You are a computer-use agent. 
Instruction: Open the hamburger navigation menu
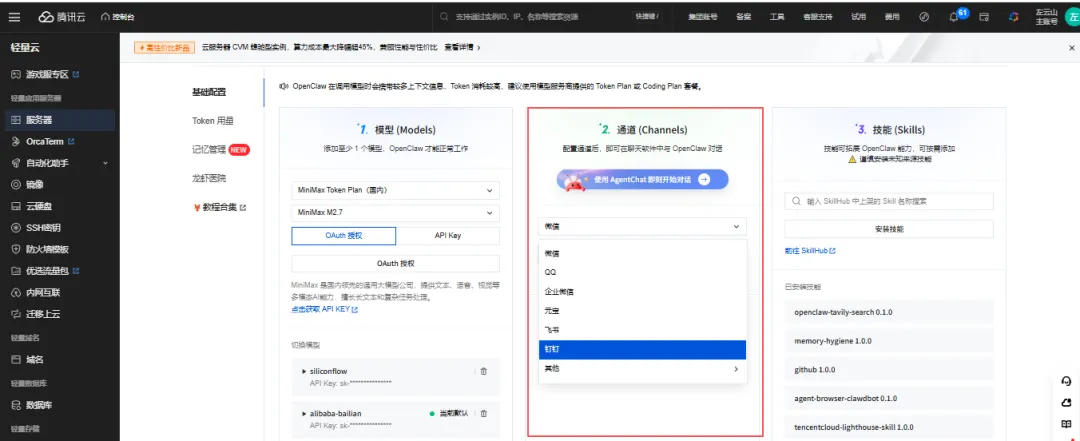[x=14, y=17]
